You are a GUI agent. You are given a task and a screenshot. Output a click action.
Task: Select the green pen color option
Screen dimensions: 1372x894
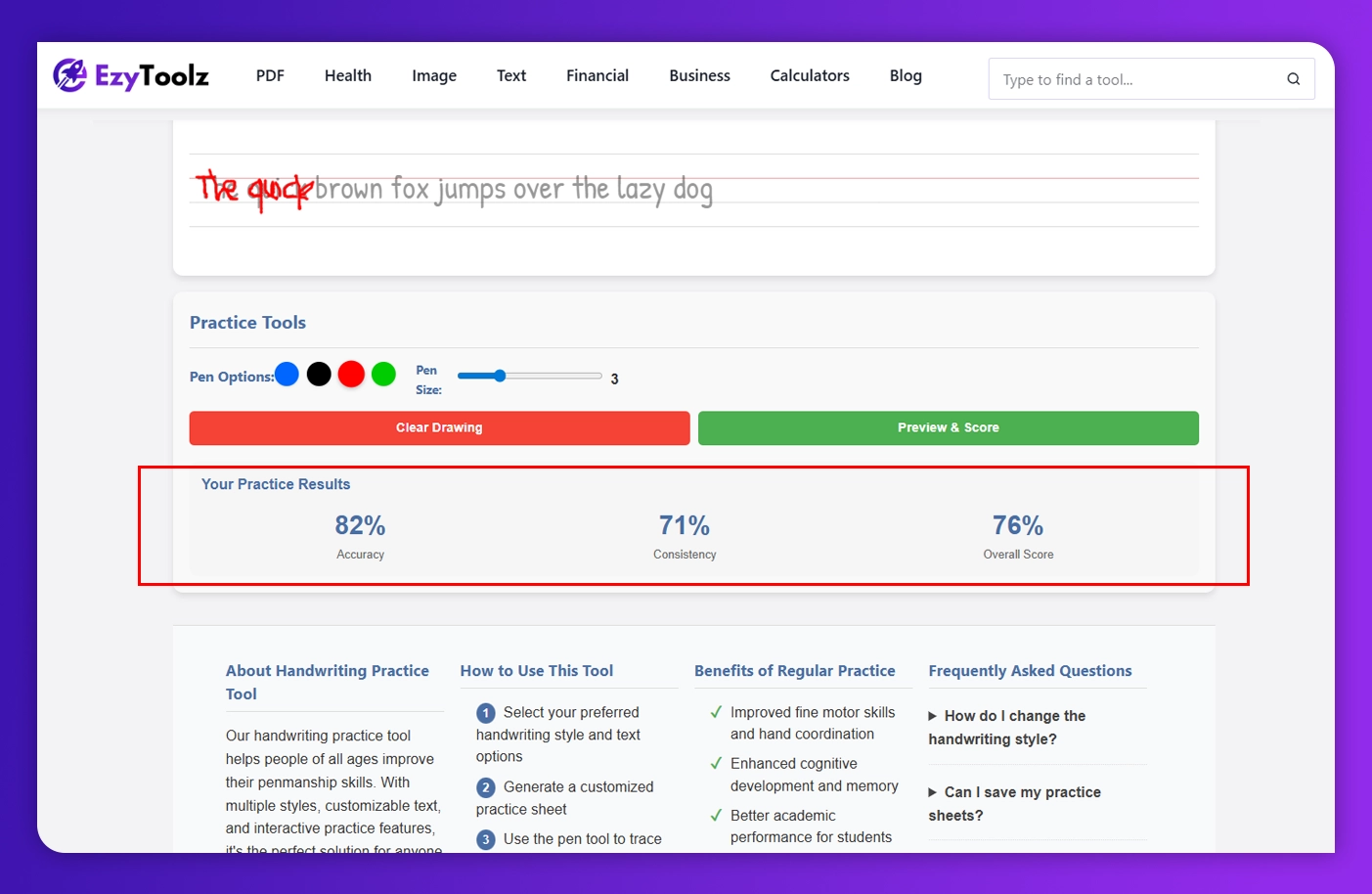coord(383,374)
